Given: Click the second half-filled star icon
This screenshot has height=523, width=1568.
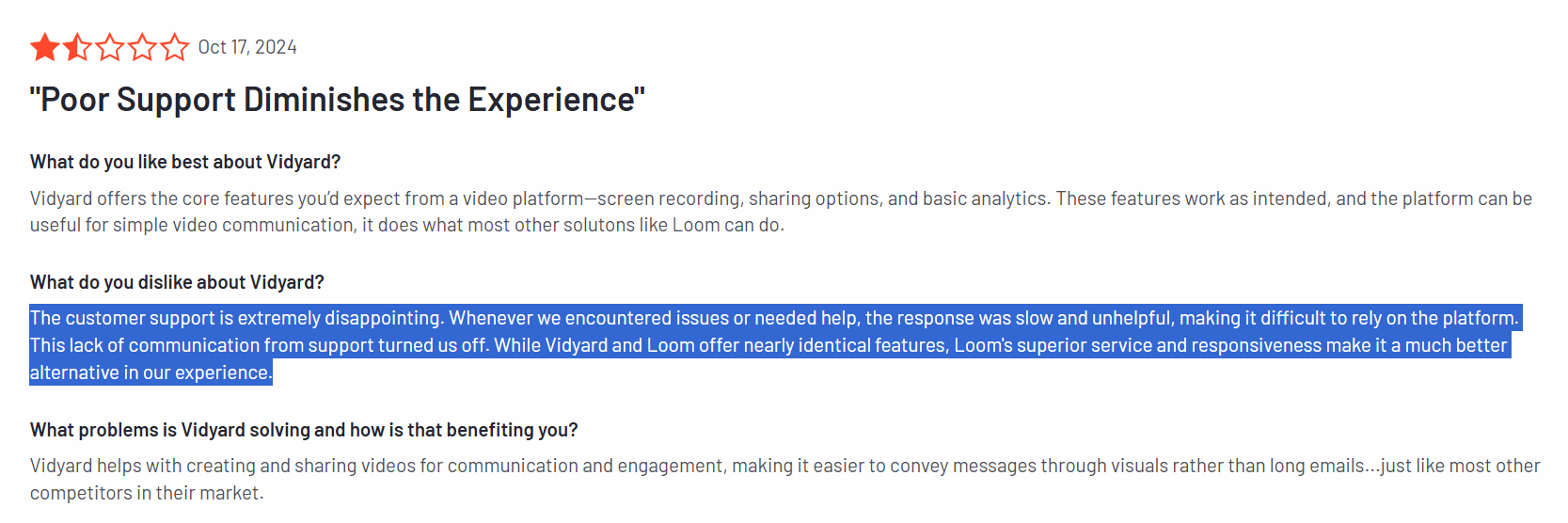Looking at the screenshot, I should tap(78, 47).
